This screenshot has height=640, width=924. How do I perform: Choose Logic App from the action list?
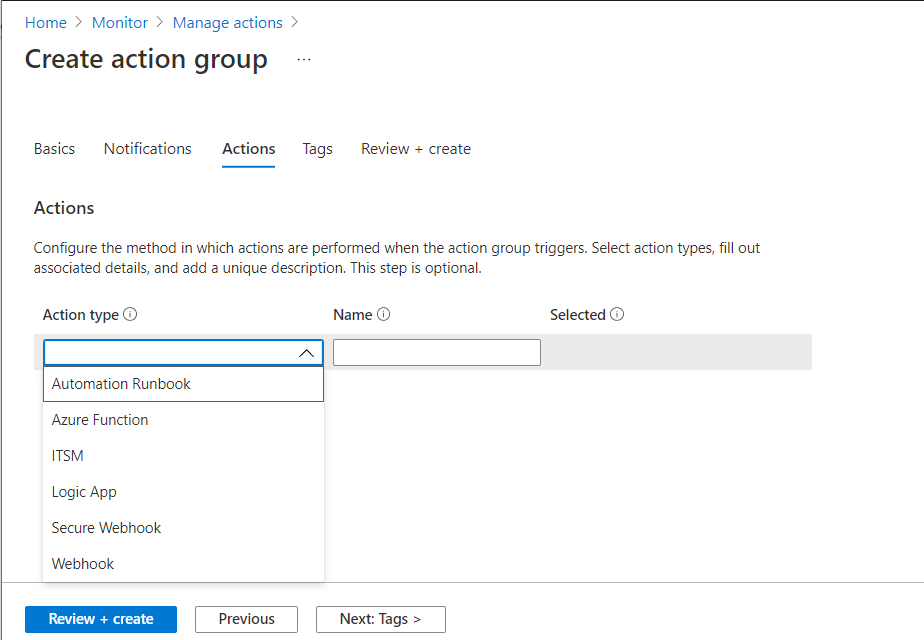tap(183, 492)
